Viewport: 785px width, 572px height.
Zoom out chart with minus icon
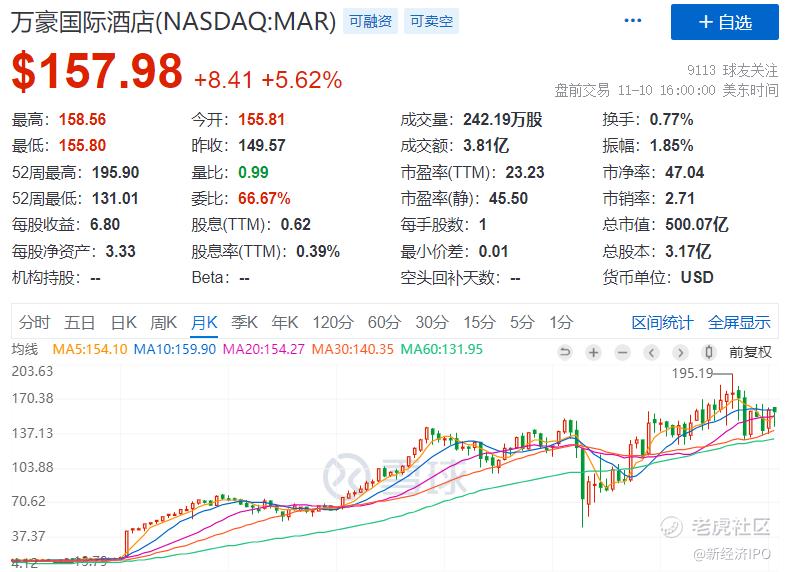(x=622, y=352)
